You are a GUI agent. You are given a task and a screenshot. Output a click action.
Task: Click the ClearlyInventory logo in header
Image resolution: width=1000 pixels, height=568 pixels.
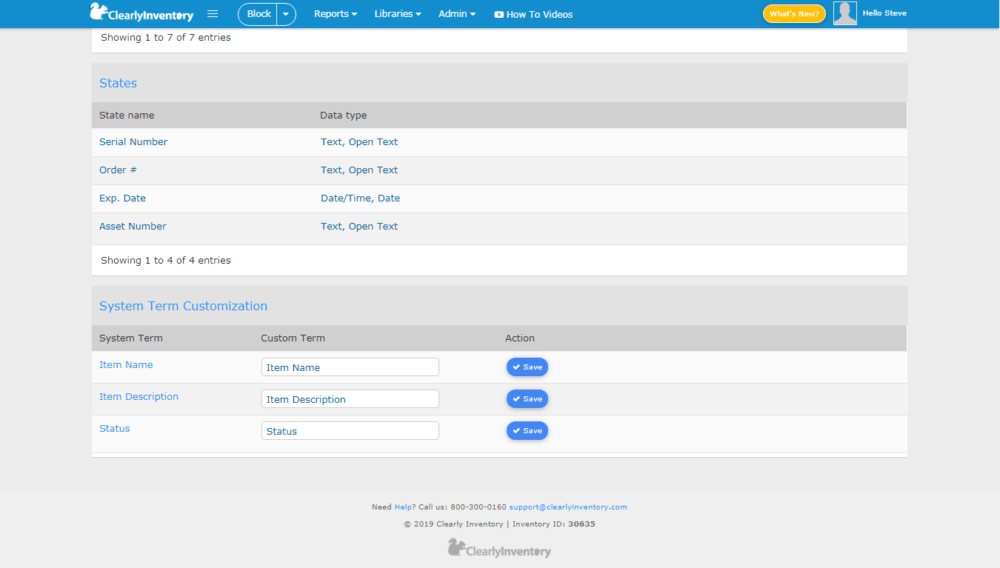pos(142,13)
